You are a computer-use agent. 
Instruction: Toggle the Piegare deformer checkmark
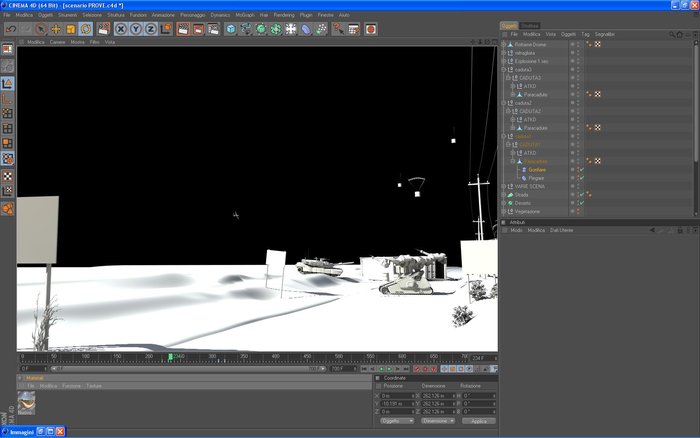(582, 178)
